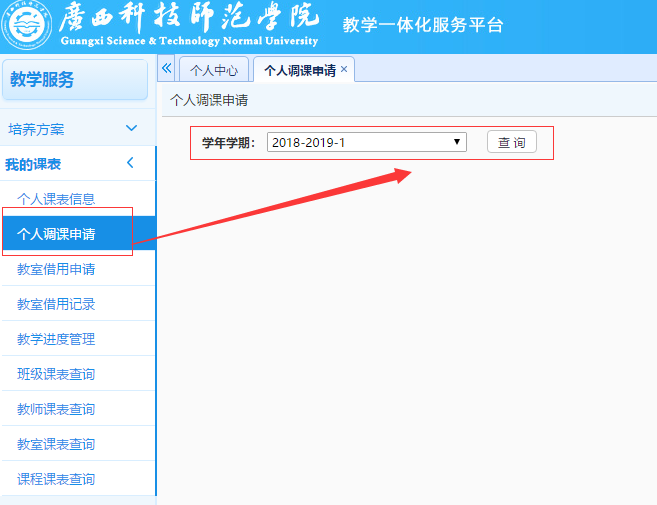
Task: Open 教师课表查询
Action: click(x=56, y=409)
